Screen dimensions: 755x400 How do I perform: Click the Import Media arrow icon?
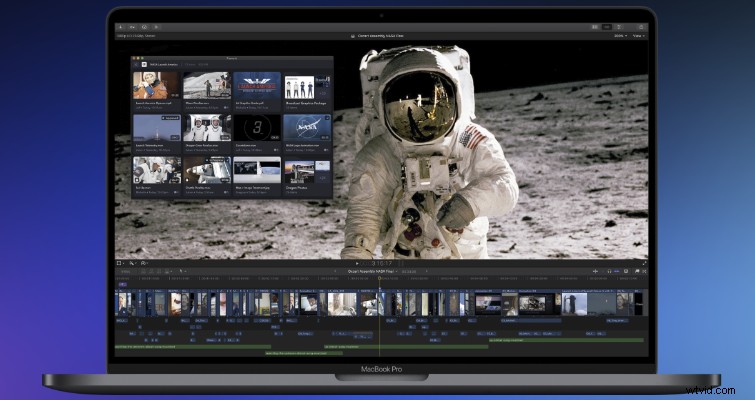[x=121, y=27]
